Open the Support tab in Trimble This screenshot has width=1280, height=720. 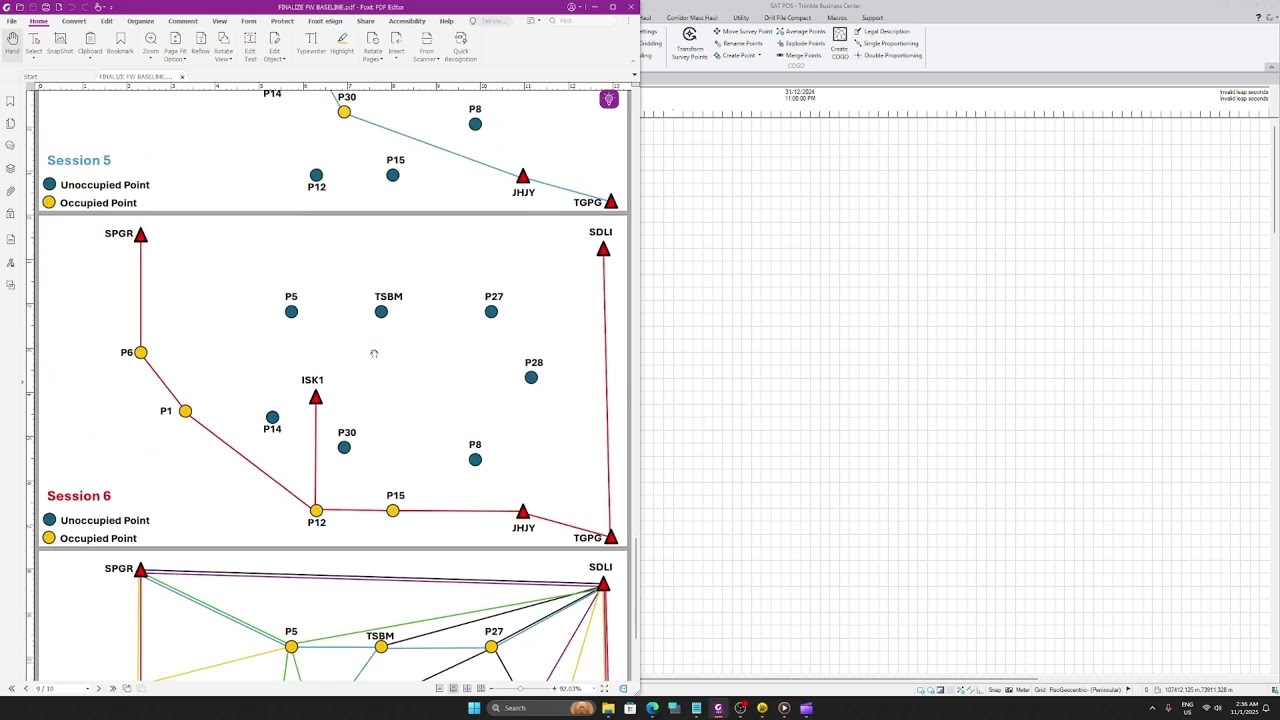[x=872, y=18]
